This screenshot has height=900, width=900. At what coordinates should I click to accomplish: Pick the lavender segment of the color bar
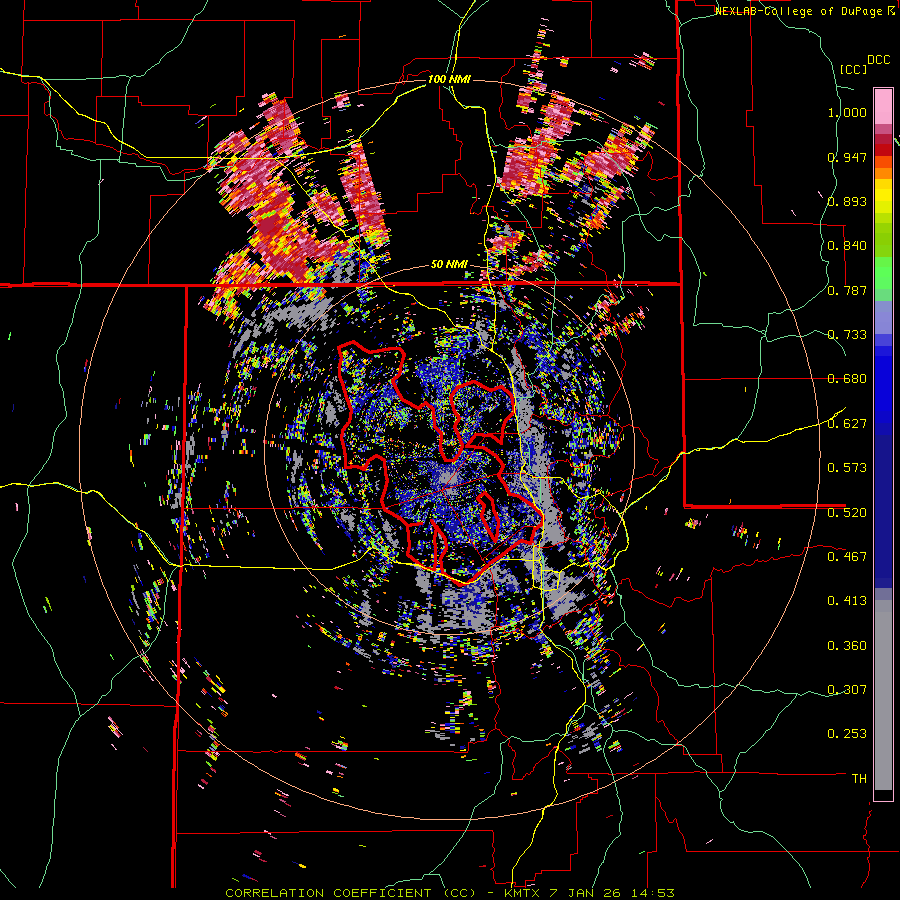point(883,318)
